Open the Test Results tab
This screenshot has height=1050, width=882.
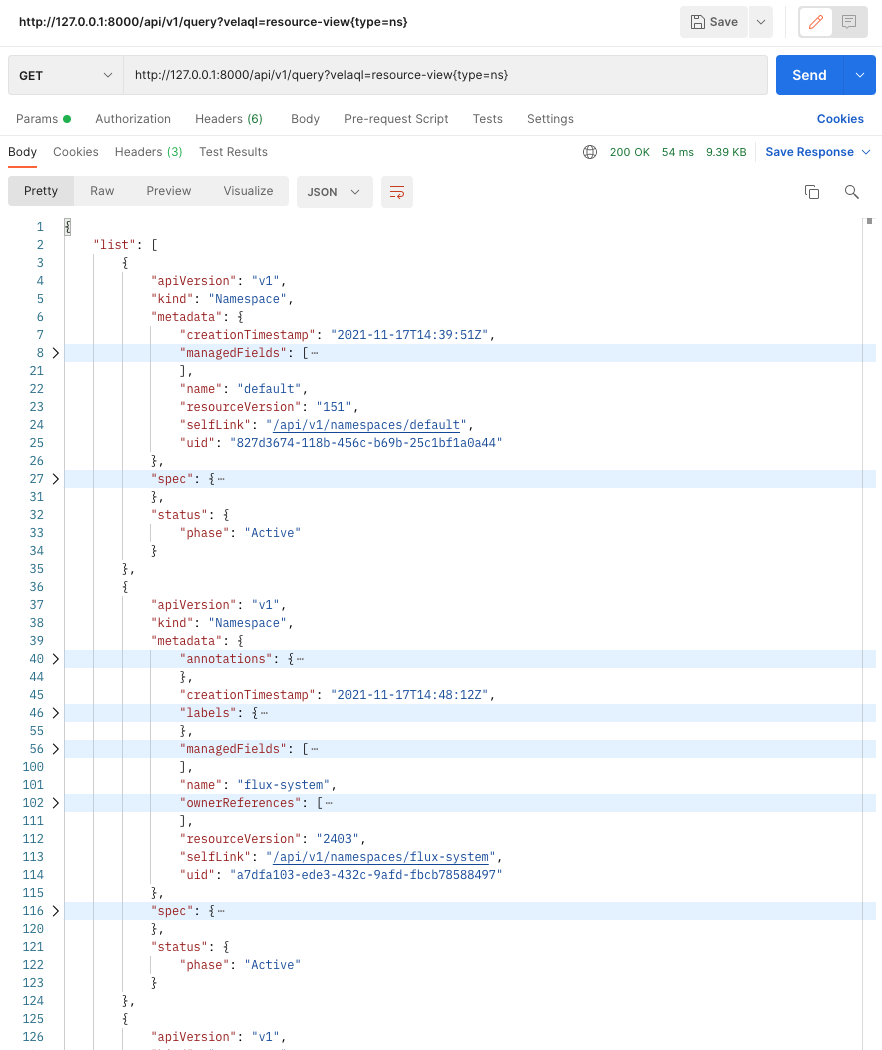tap(233, 152)
